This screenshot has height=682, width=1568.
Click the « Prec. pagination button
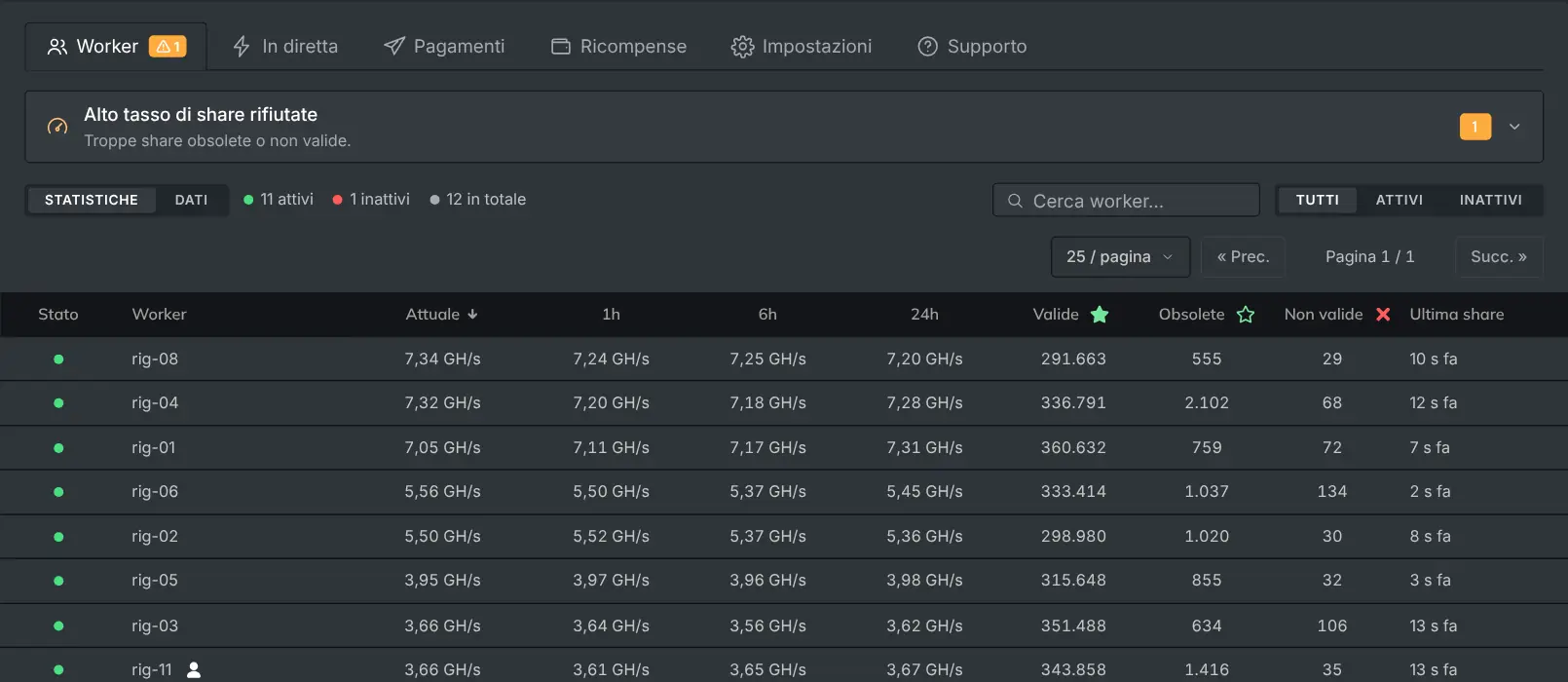point(1243,257)
